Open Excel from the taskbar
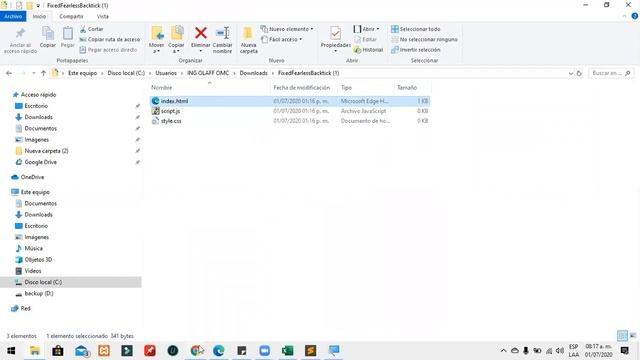The width and height of the screenshot is (640, 360). click(287, 351)
